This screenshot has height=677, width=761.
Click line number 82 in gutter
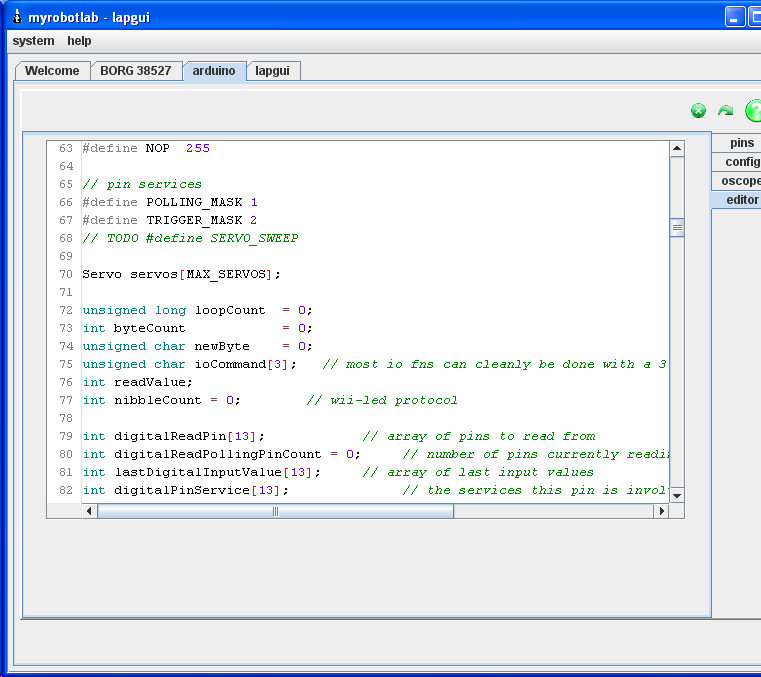(66, 490)
